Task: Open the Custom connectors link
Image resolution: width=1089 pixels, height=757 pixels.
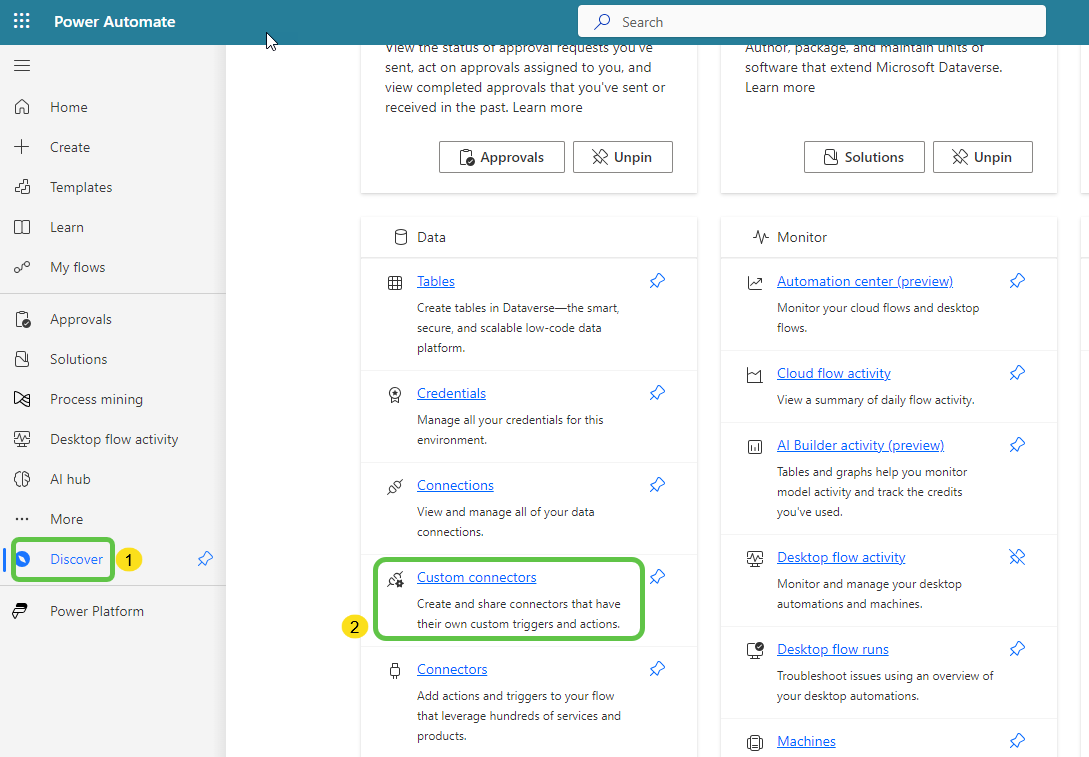Action: click(x=476, y=577)
